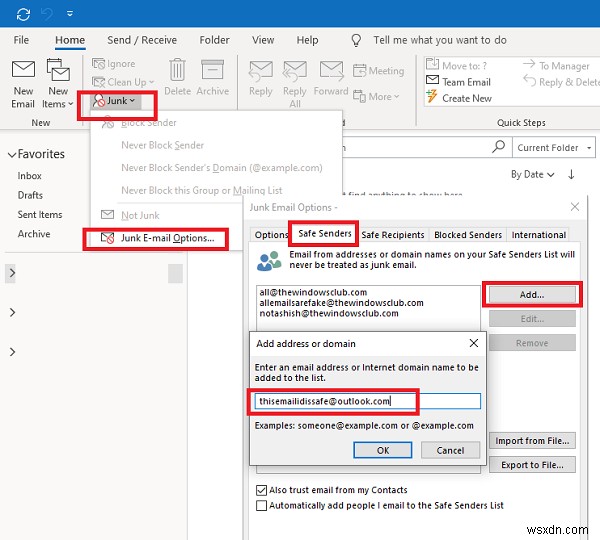Open the Archive folder in Favorites
This screenshot has height=540, width=600.
(x=34, y=234)
